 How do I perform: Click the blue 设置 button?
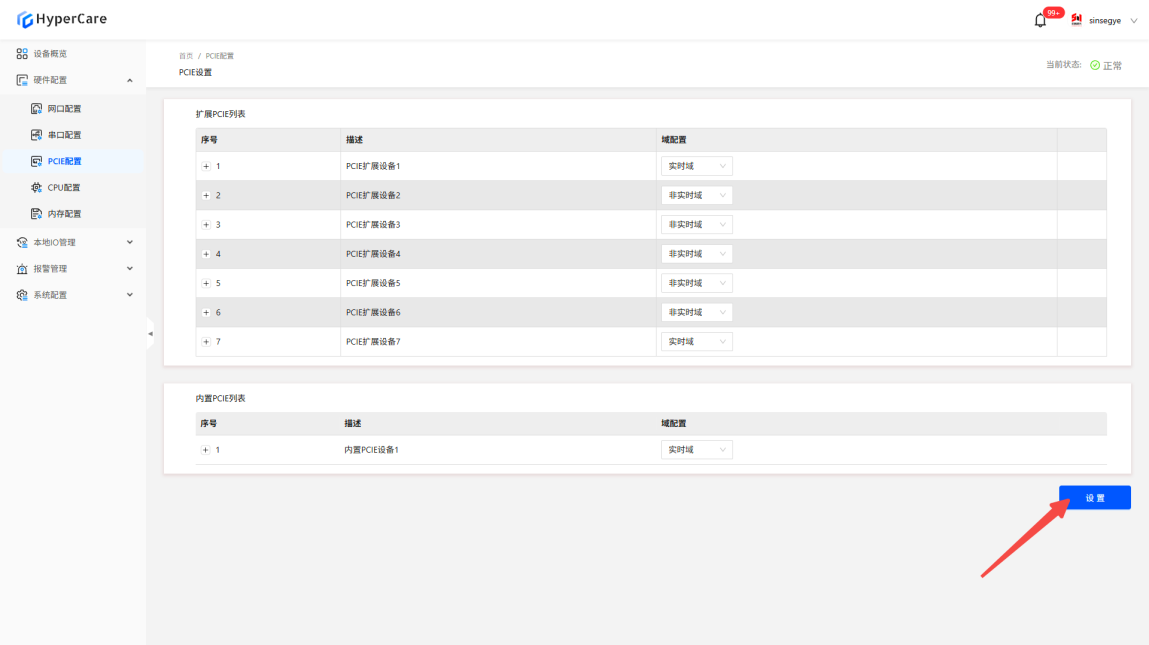(1095, 498)
